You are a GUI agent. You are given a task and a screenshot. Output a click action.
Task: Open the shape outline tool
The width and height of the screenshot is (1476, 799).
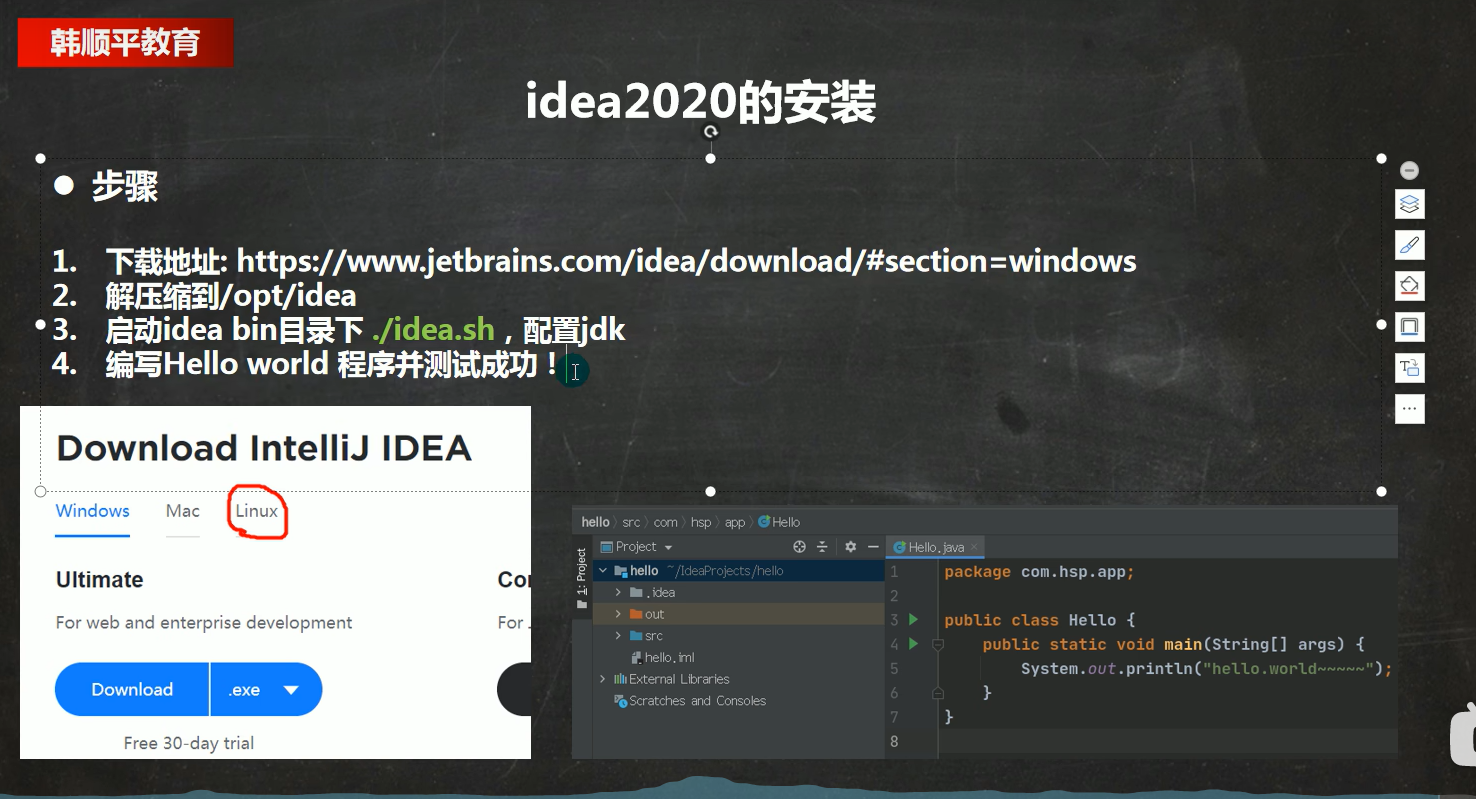[1409, 327]
